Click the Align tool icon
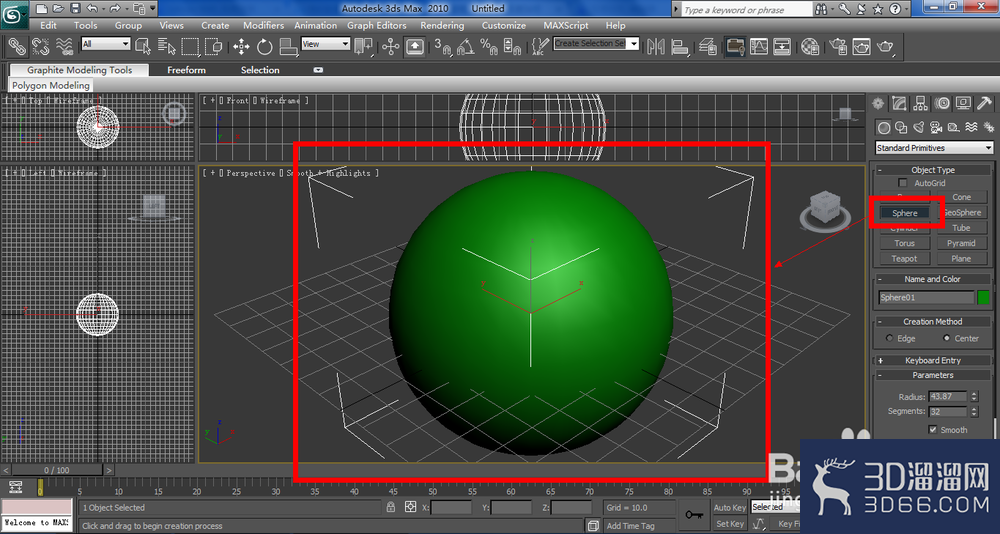The width and height of the screenshot is (1000, 534). click(680, 46)
